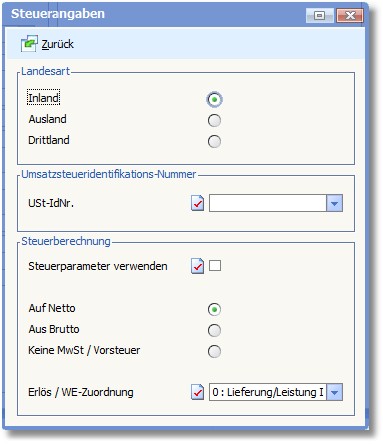Click the Inland label text
Screen dimensions: 383x444
[x=44, y=98]
